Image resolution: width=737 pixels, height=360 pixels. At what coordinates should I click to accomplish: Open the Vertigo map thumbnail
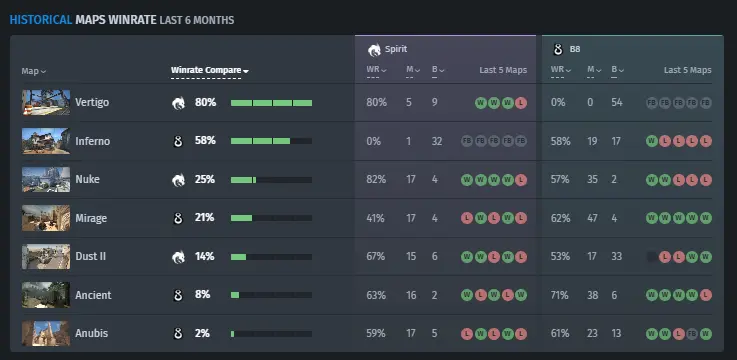(46, 102)
